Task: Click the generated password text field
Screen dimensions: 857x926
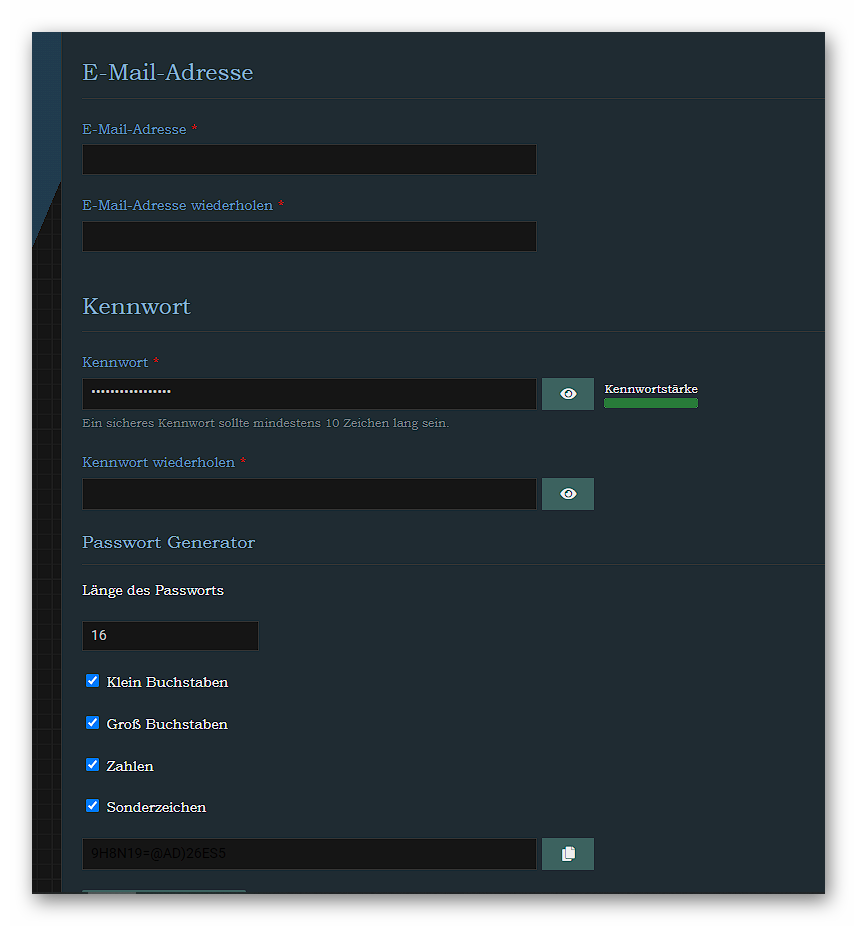Action: (309, 854)
